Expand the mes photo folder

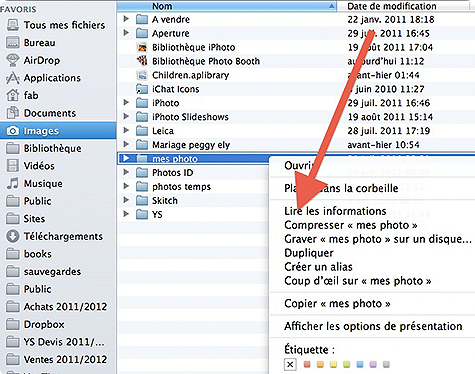click(x=126, y=158)
